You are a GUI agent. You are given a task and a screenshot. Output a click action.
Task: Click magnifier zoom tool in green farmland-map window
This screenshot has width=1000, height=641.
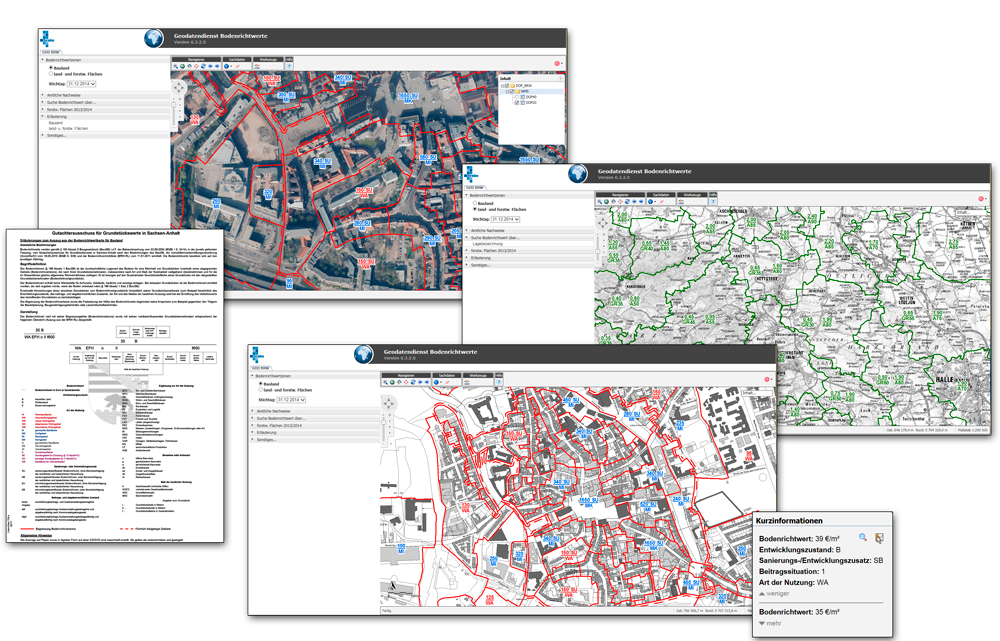coord(599,202)
